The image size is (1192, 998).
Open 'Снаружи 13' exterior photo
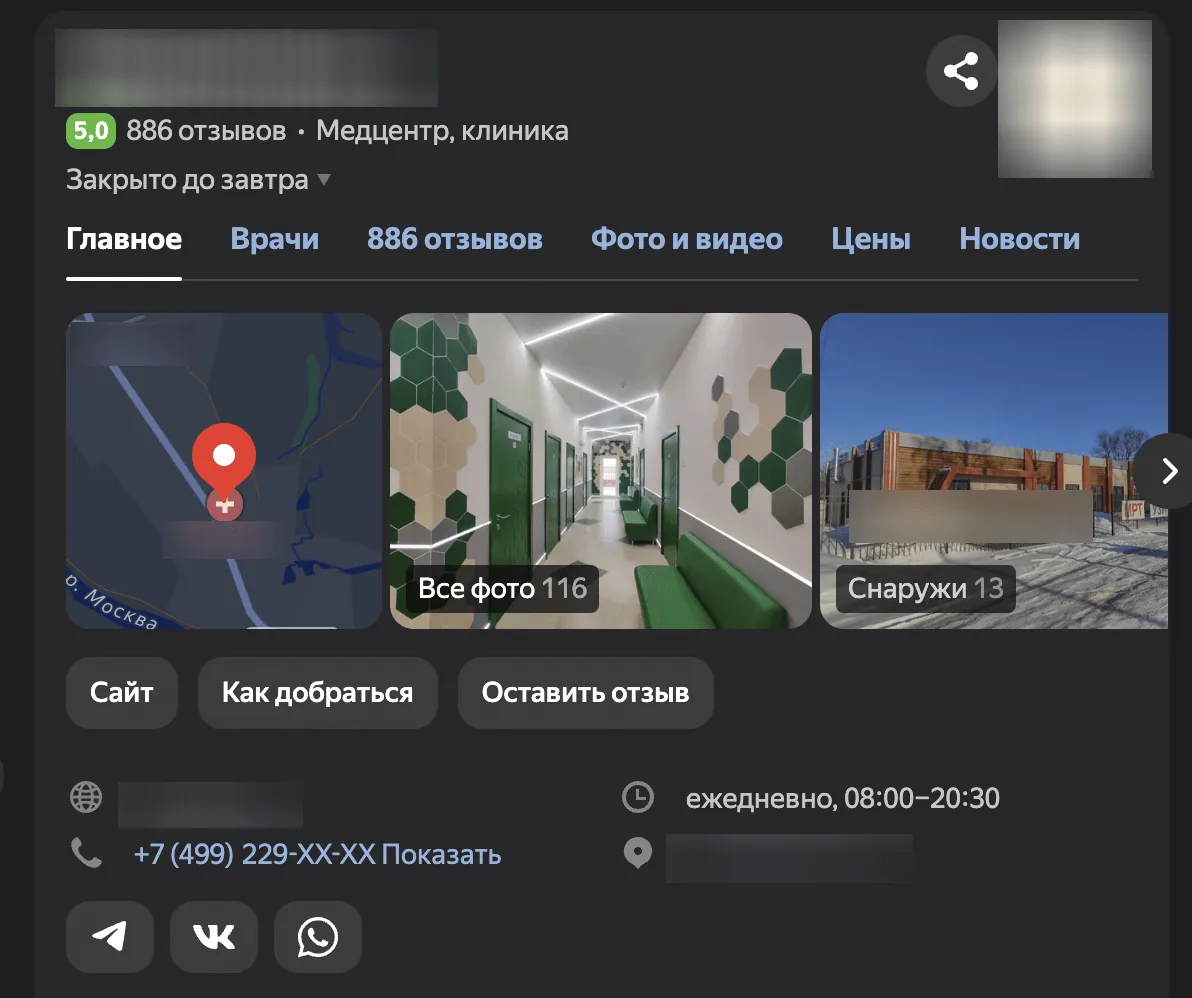point(994,470)
